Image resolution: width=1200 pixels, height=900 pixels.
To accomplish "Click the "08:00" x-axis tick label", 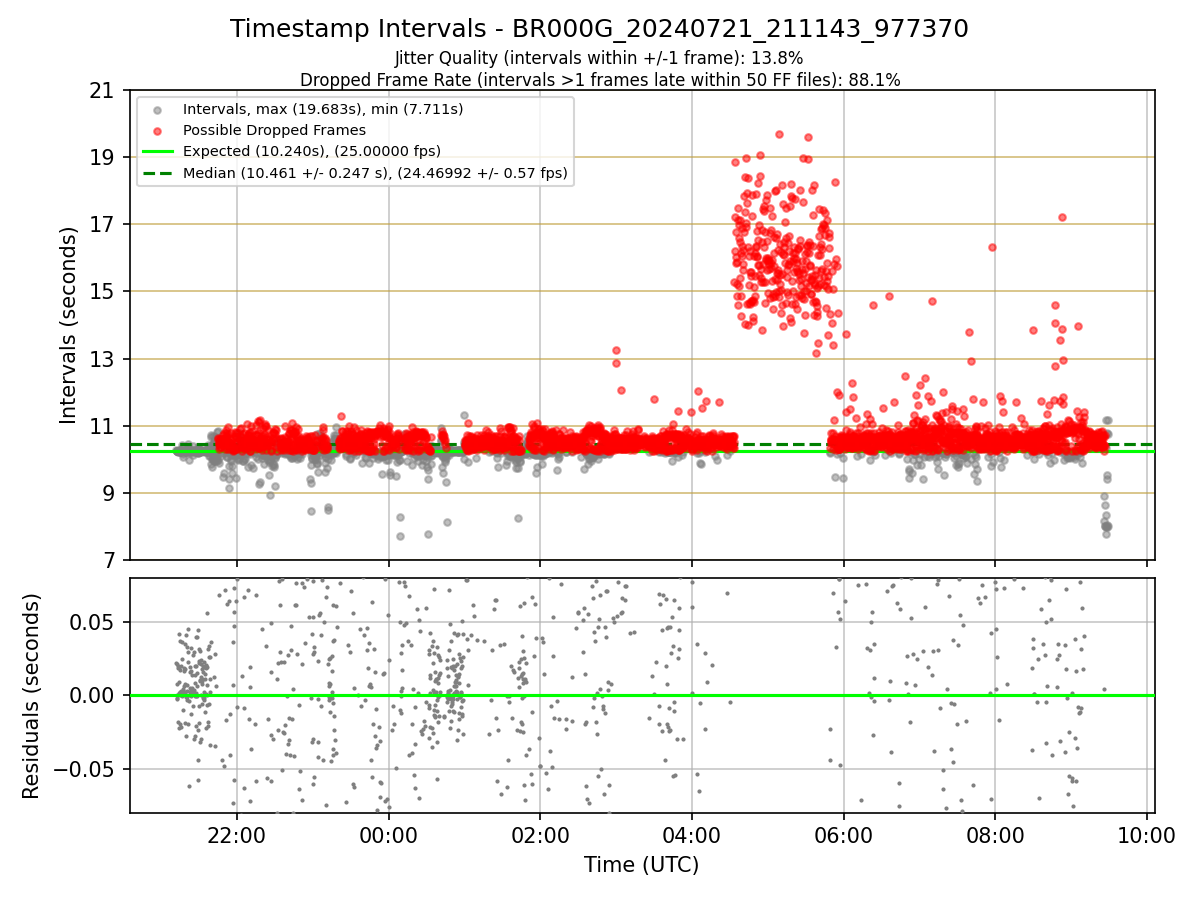I will (994, 833).
